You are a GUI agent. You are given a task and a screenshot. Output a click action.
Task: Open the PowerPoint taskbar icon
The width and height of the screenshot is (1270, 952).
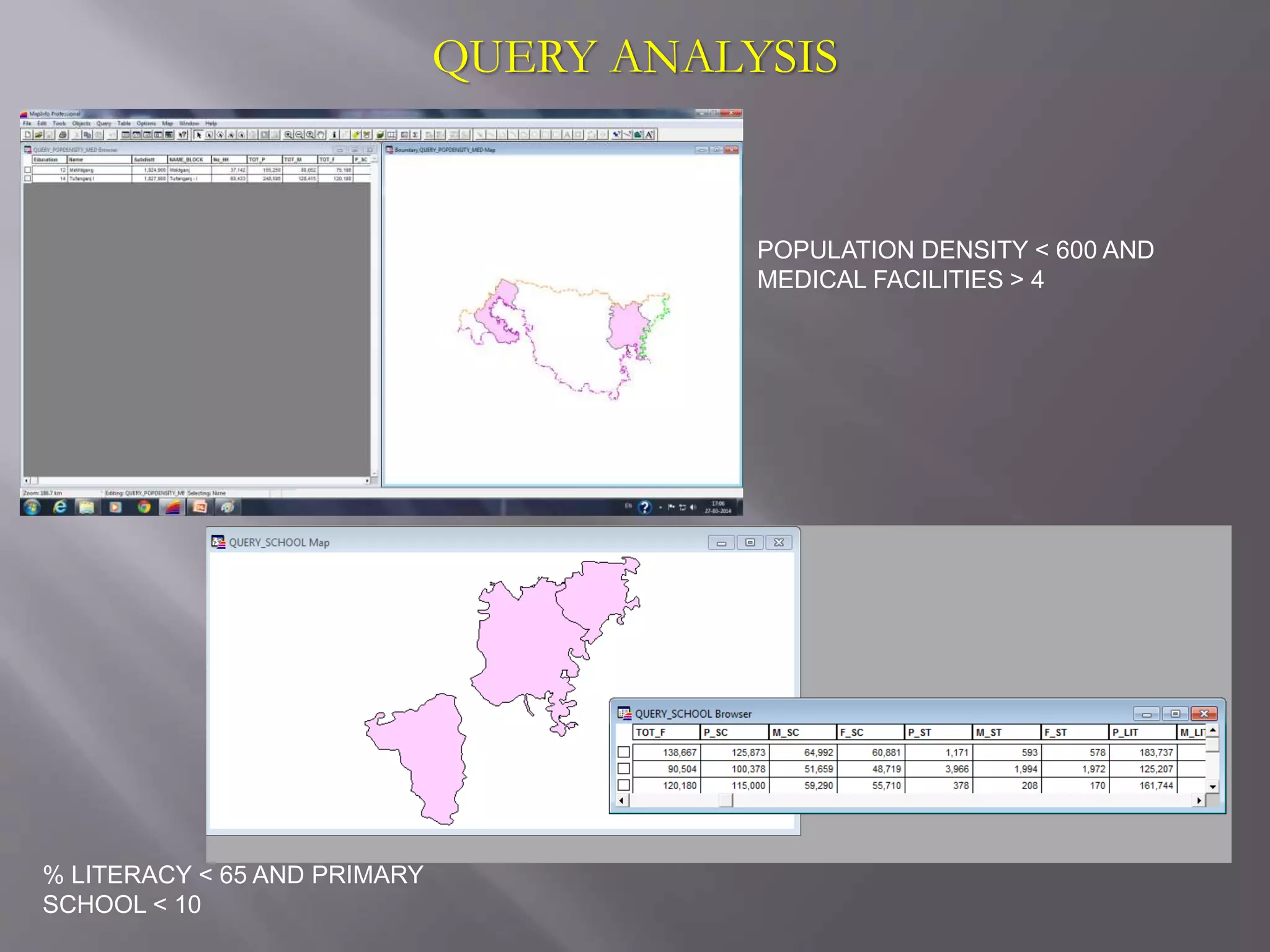click(200, 507)
